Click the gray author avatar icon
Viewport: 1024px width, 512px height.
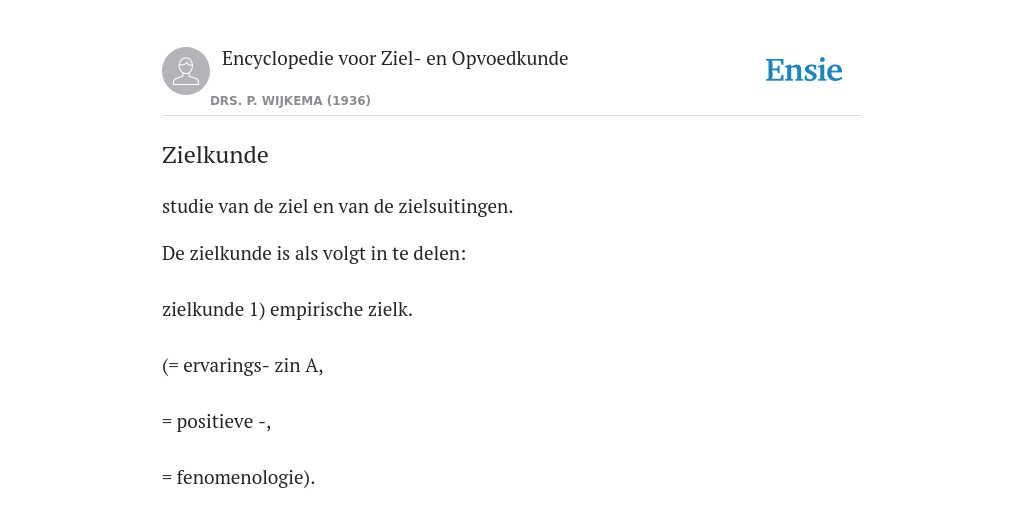(x=186, y=71)
